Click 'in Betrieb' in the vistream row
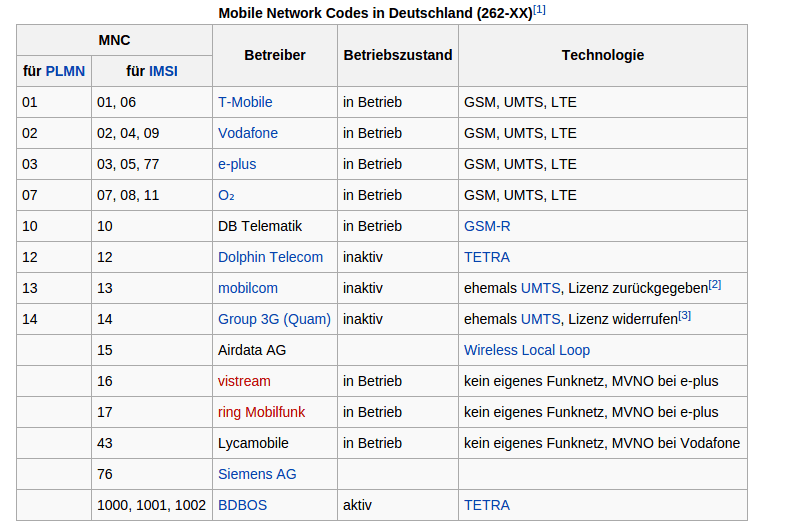The width and height of the screenshot is (788, 531). [372, 381]
